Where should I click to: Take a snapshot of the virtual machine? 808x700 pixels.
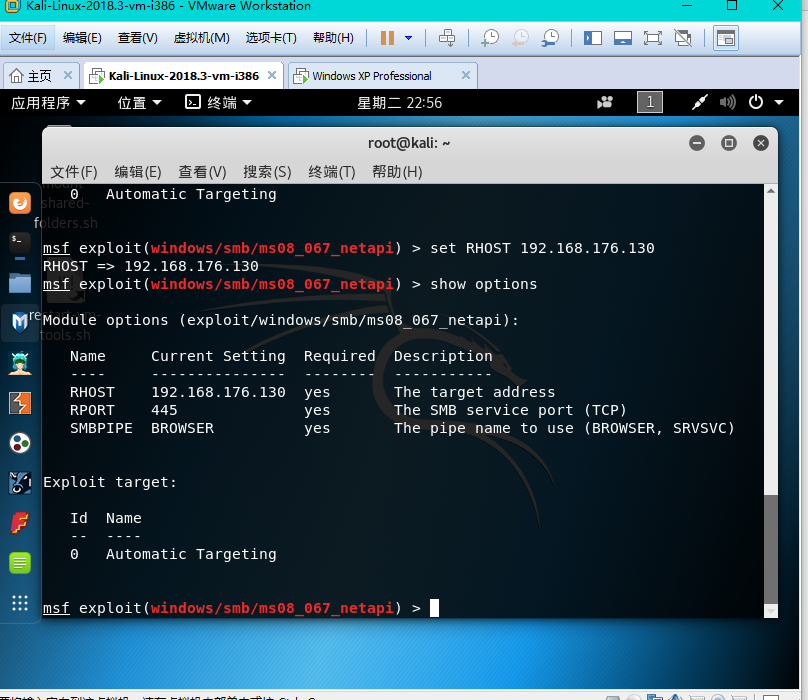point(490,38)
